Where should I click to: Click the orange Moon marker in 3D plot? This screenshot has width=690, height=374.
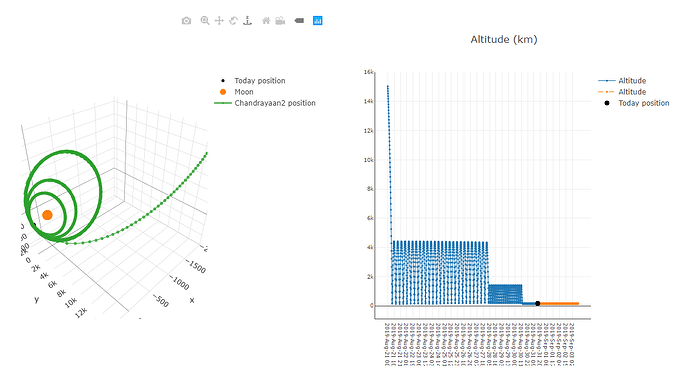click(x=48, y=215)
